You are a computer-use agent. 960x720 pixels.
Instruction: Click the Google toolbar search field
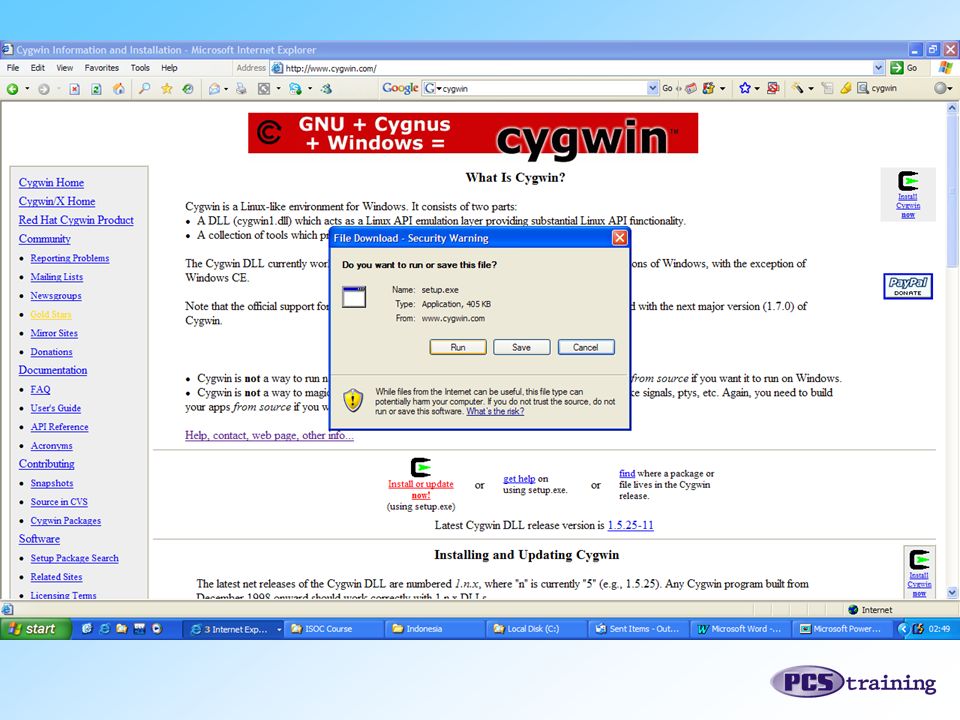(x=542, y=88)
